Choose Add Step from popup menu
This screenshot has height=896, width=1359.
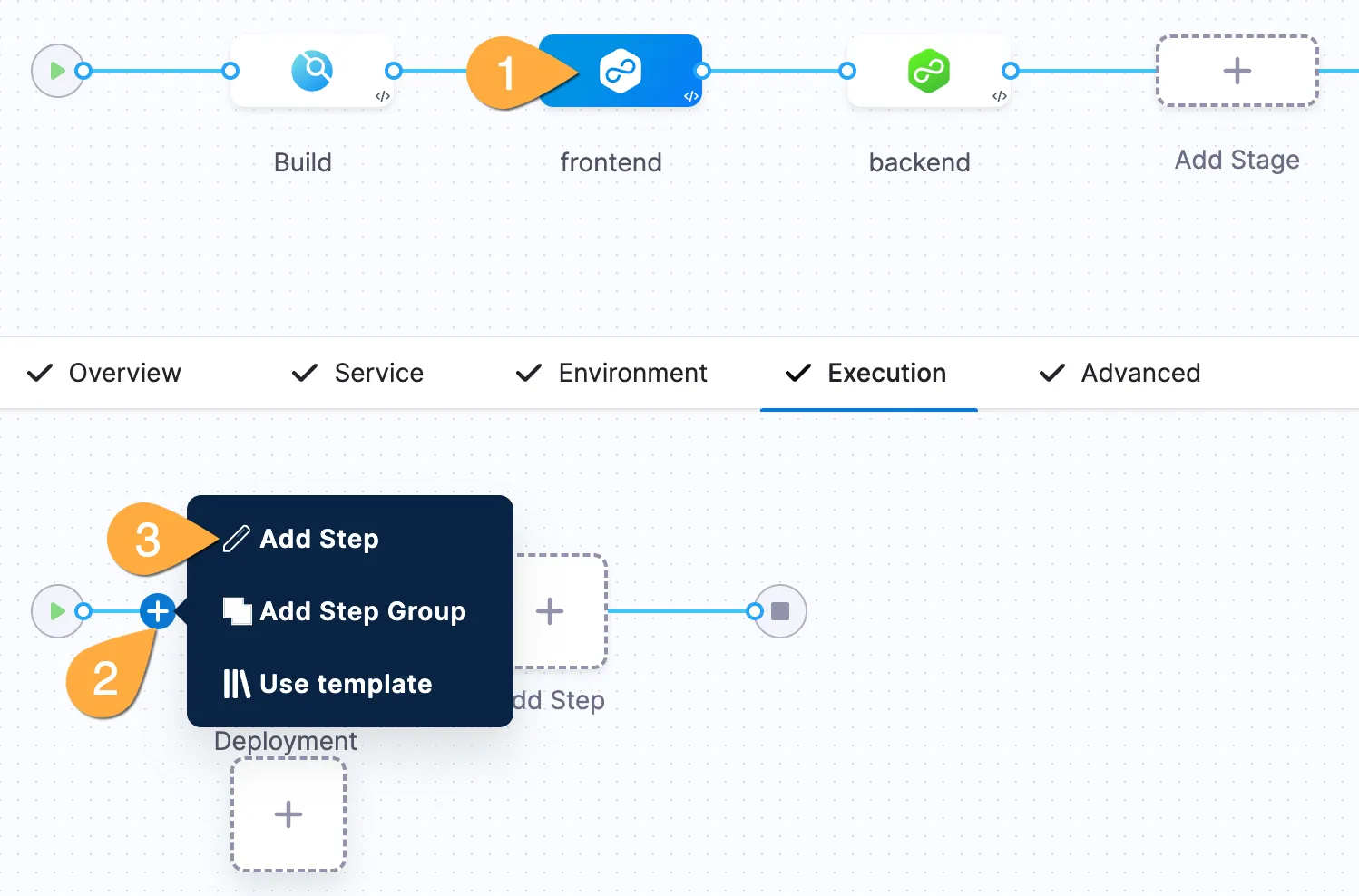pos(318,539)
